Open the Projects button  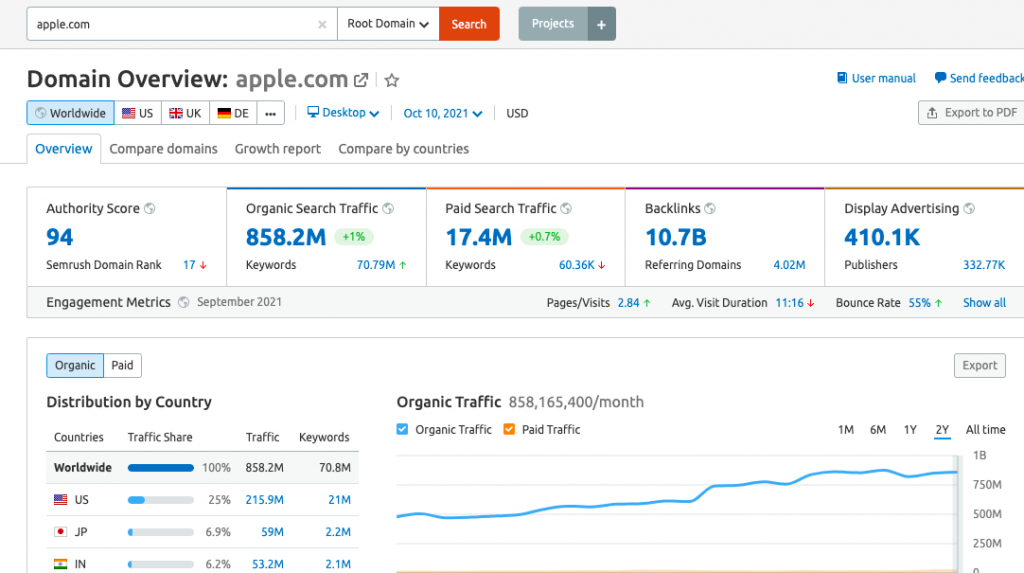coord(552,24)
